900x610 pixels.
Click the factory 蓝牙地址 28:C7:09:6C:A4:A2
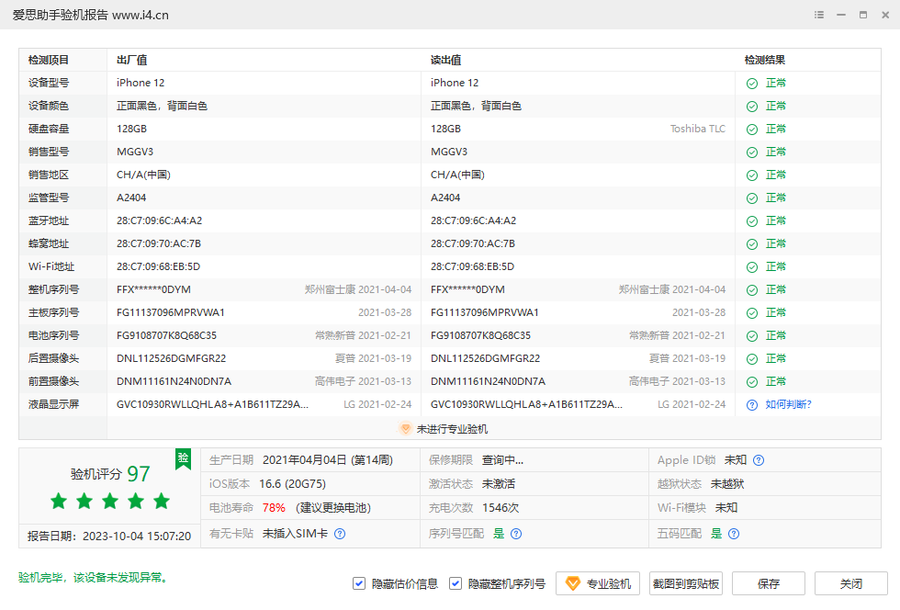[x=159, y=221]
